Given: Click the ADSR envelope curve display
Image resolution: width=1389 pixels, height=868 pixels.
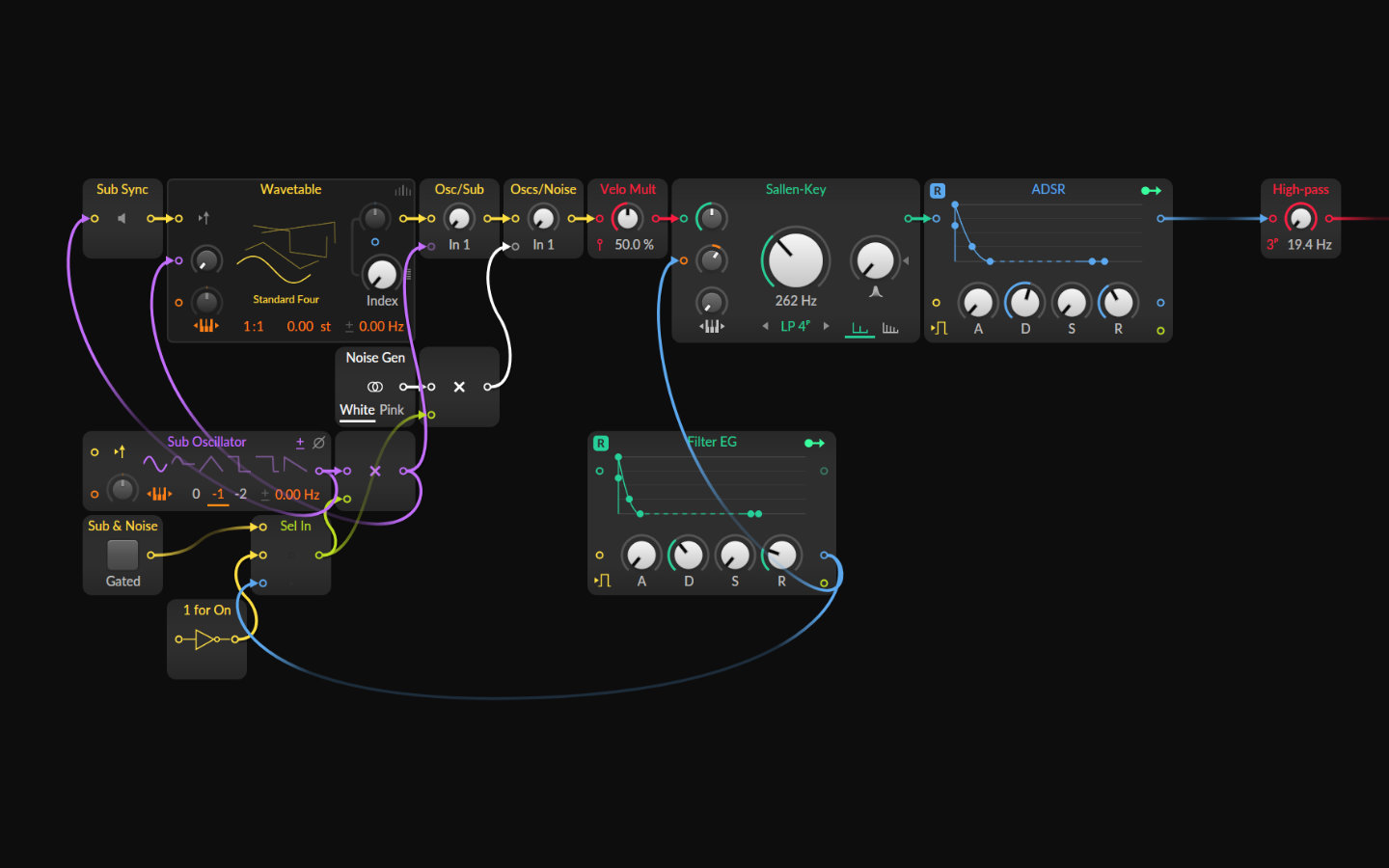Looking at the screenshot, I should 1047,233.
